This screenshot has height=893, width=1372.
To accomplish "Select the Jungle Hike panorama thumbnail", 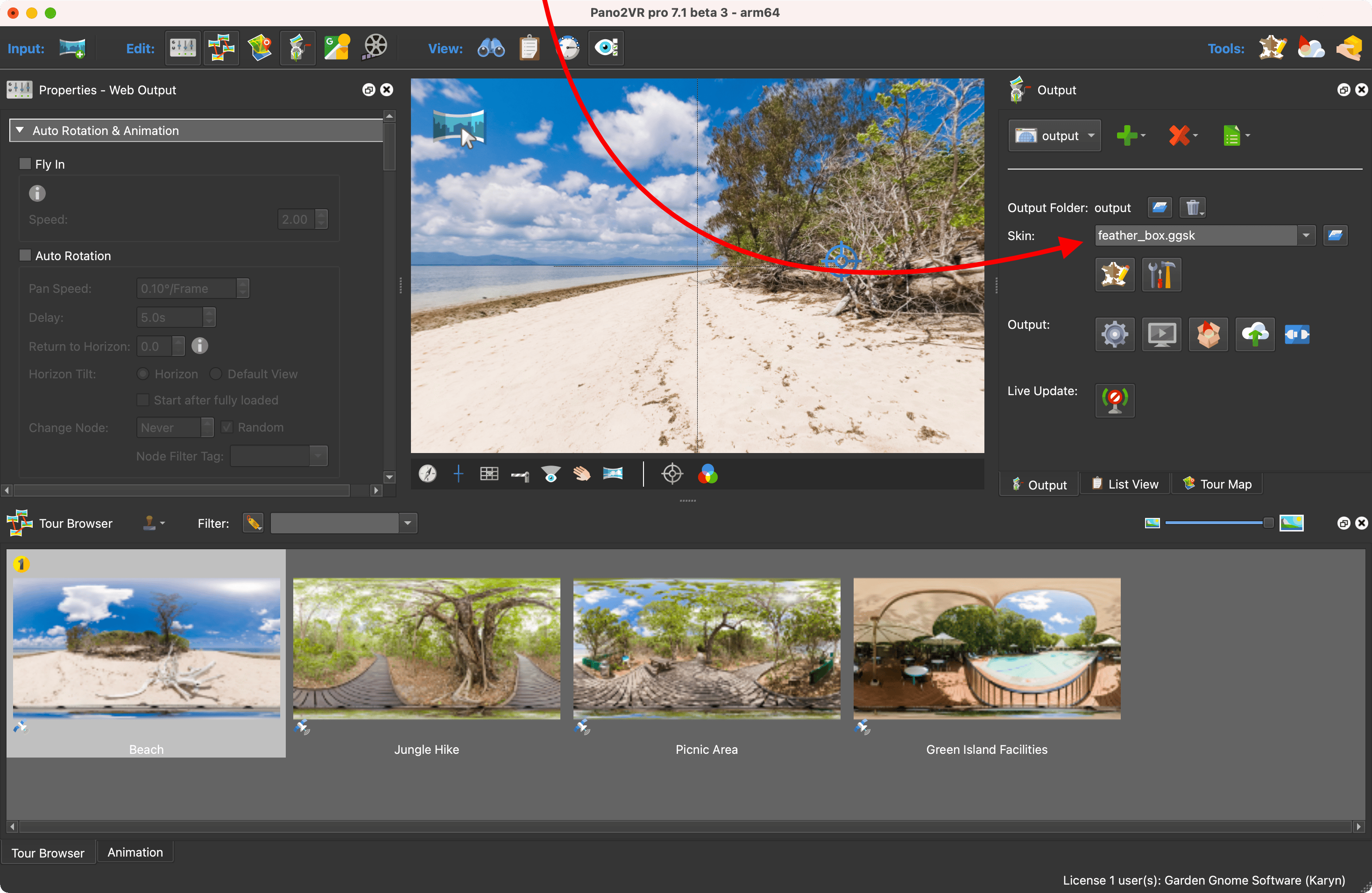I will (x=426, y=649).
